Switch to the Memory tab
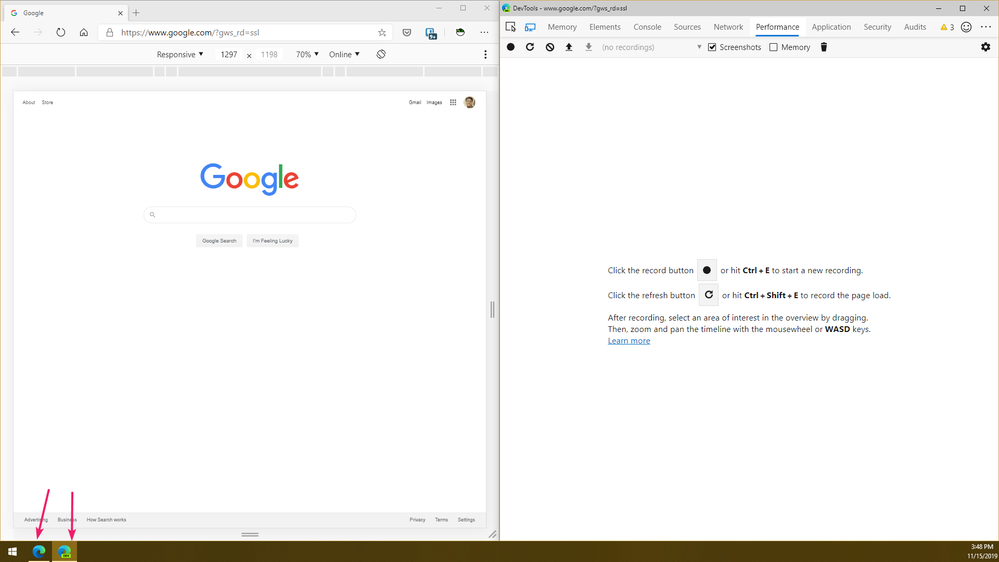Image resolution: width=999 pixels, height=562 pixels. pyautogui.click(x=562, y=27)
